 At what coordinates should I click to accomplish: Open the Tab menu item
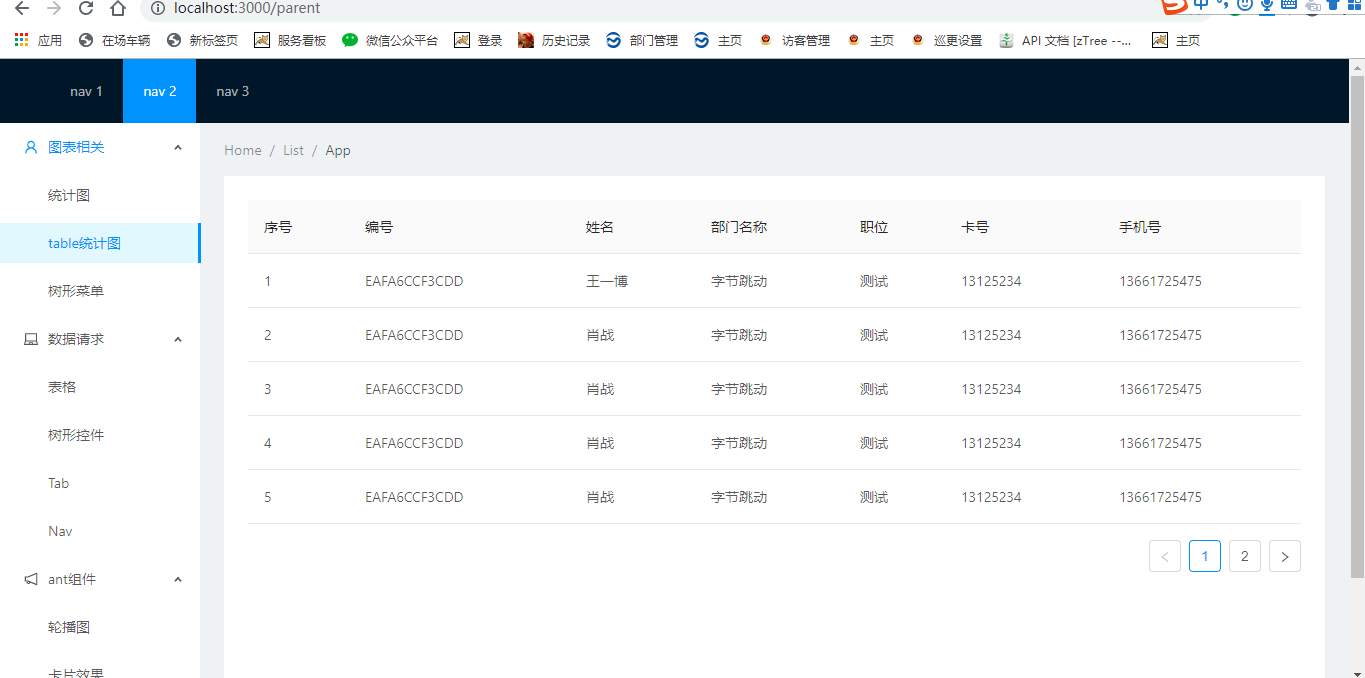click(100, 483)
